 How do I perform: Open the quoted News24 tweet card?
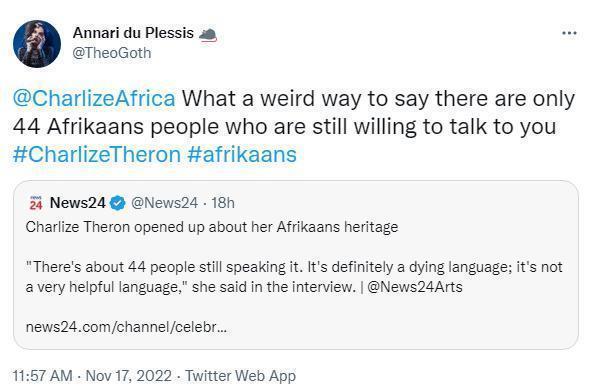(296, 265)
